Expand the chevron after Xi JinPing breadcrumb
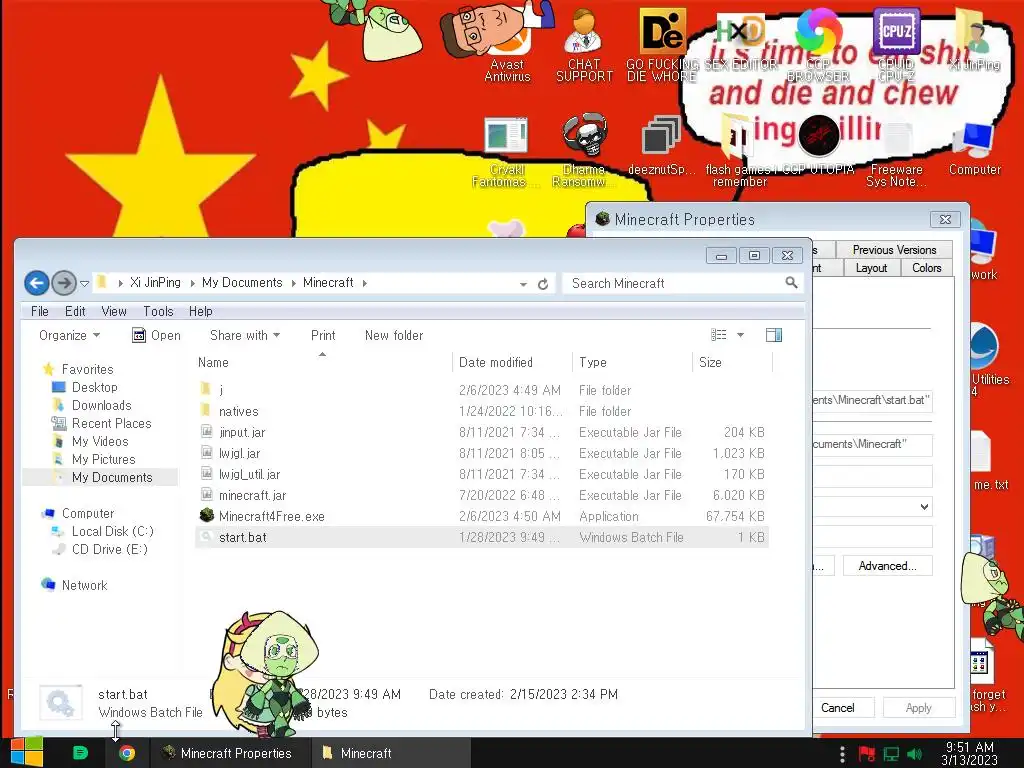The height and width of the screenshot is (768, 1024). pyautogui.click(x=193, y=283)
